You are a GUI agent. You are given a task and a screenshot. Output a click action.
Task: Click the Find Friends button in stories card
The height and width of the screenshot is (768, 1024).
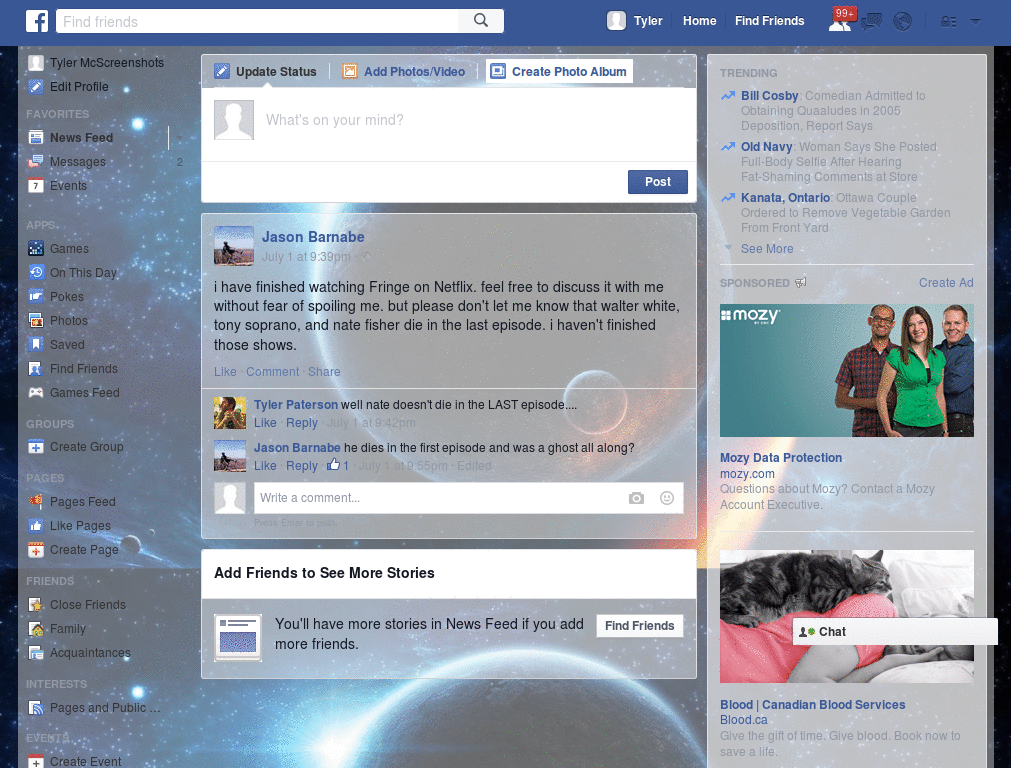(x=639, y=626)
